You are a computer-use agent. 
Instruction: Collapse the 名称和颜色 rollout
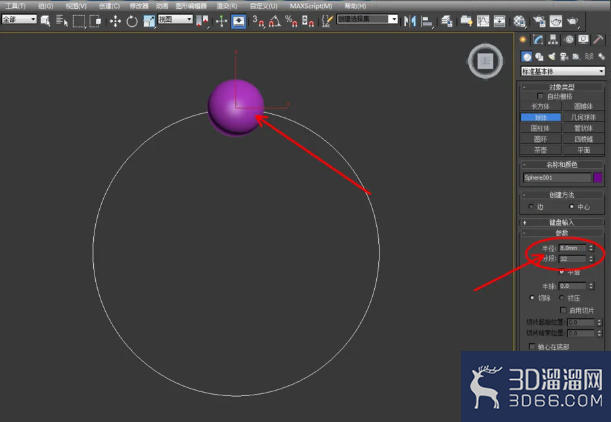tap(562, 164)
